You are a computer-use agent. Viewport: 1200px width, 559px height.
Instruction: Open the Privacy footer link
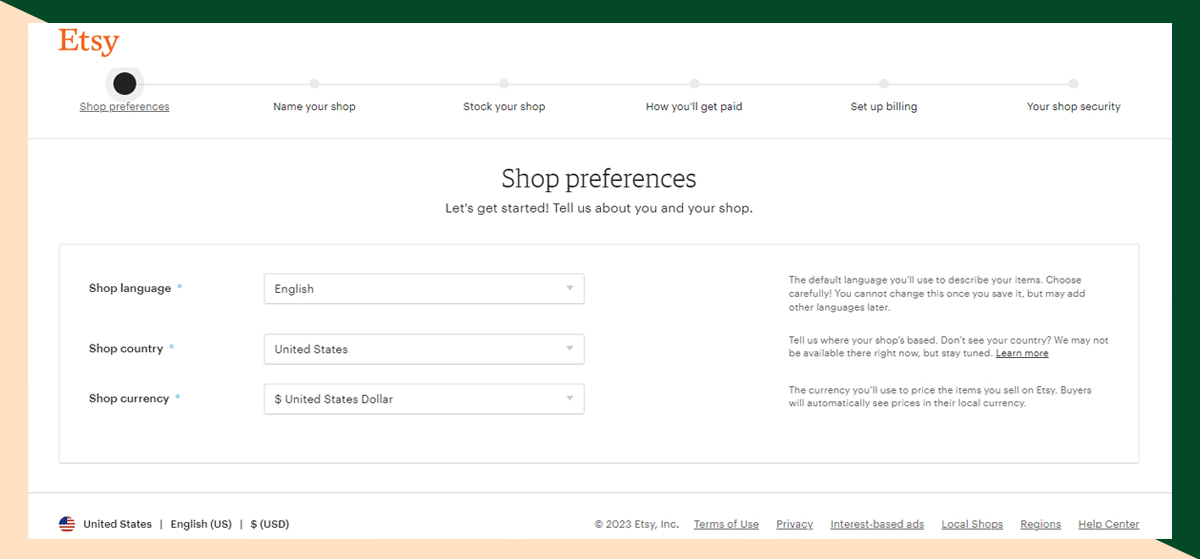tap(794, 524)
